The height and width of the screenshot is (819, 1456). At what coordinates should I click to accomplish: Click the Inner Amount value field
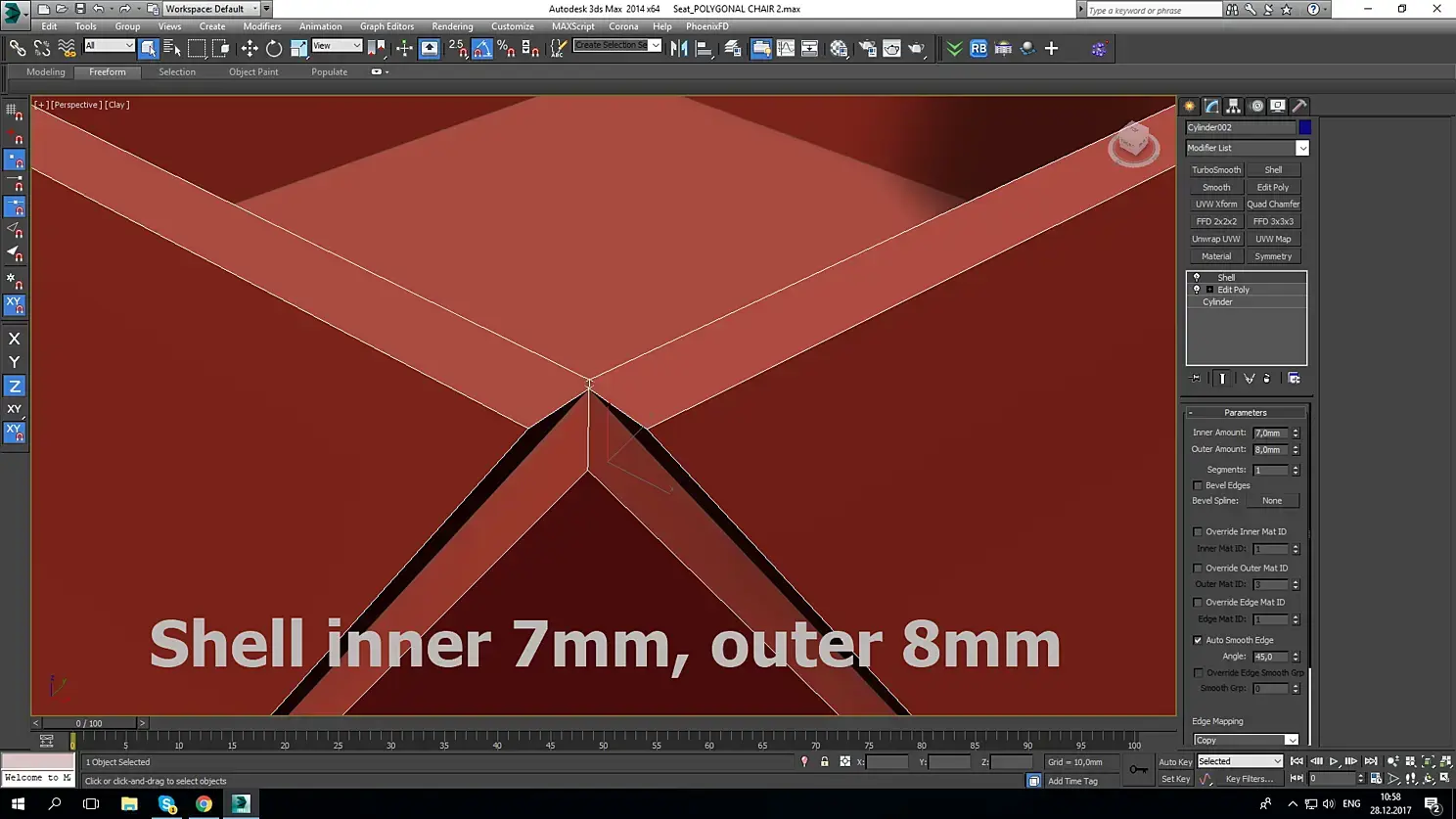[x=1270, y=432]
